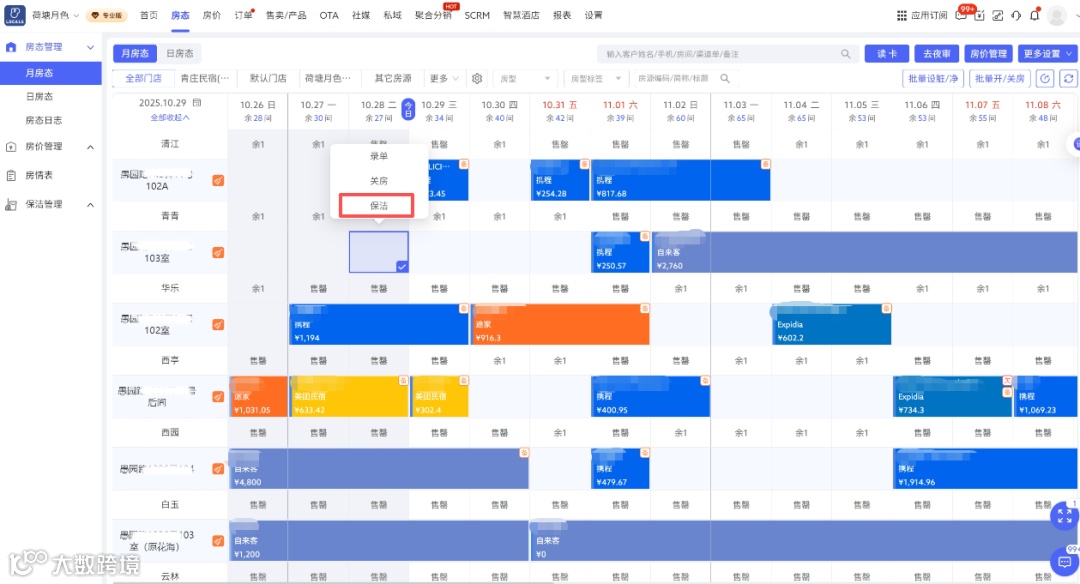Image resolution: width=1080 pixels, height=584 pixels.
Task: Click the 批量开/关房 button
Action: [x=999, y=79]
